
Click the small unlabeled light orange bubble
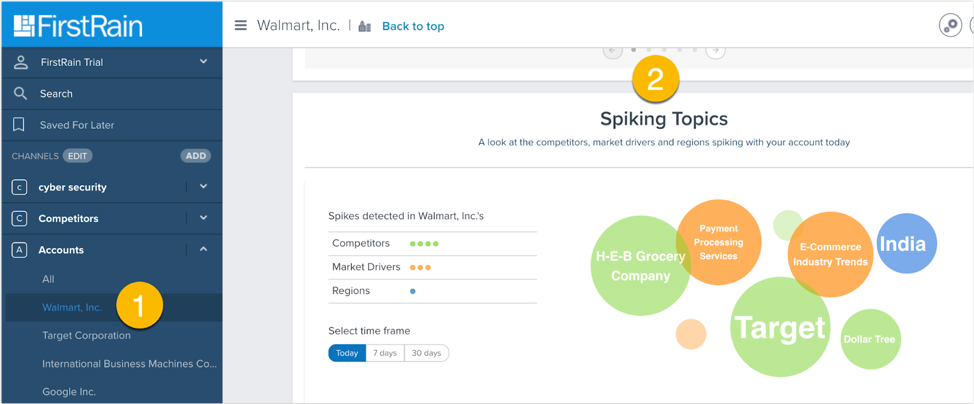[x=691, y=334]
